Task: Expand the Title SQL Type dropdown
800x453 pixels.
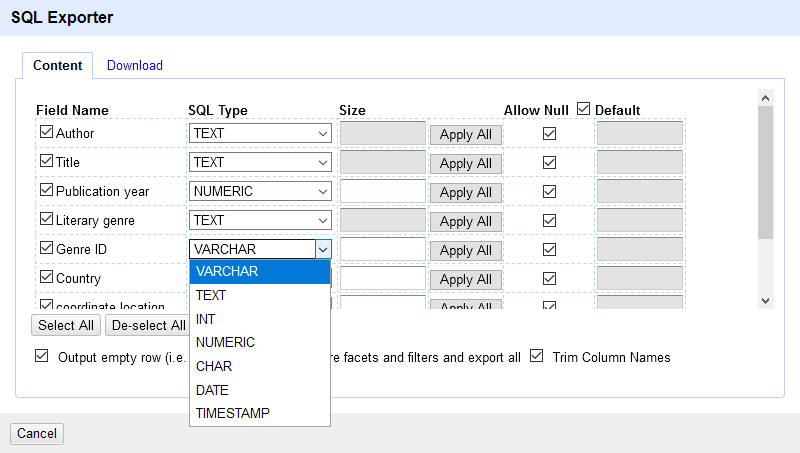Action: 260,162
